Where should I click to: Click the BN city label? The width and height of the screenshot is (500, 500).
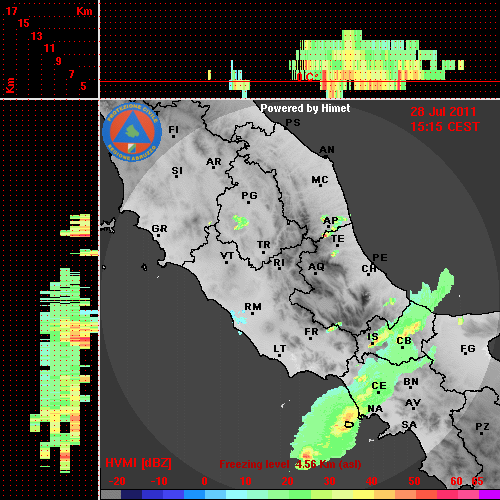point(411,382)
